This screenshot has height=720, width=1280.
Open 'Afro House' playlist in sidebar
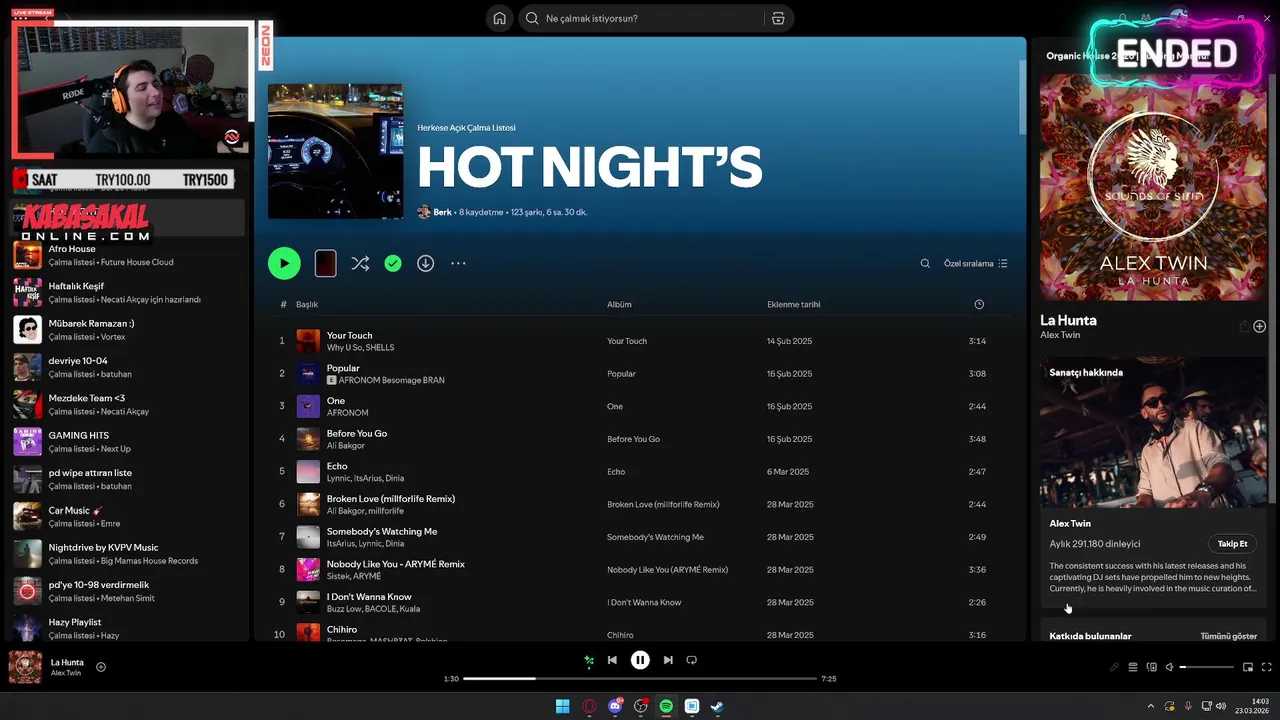128,255
